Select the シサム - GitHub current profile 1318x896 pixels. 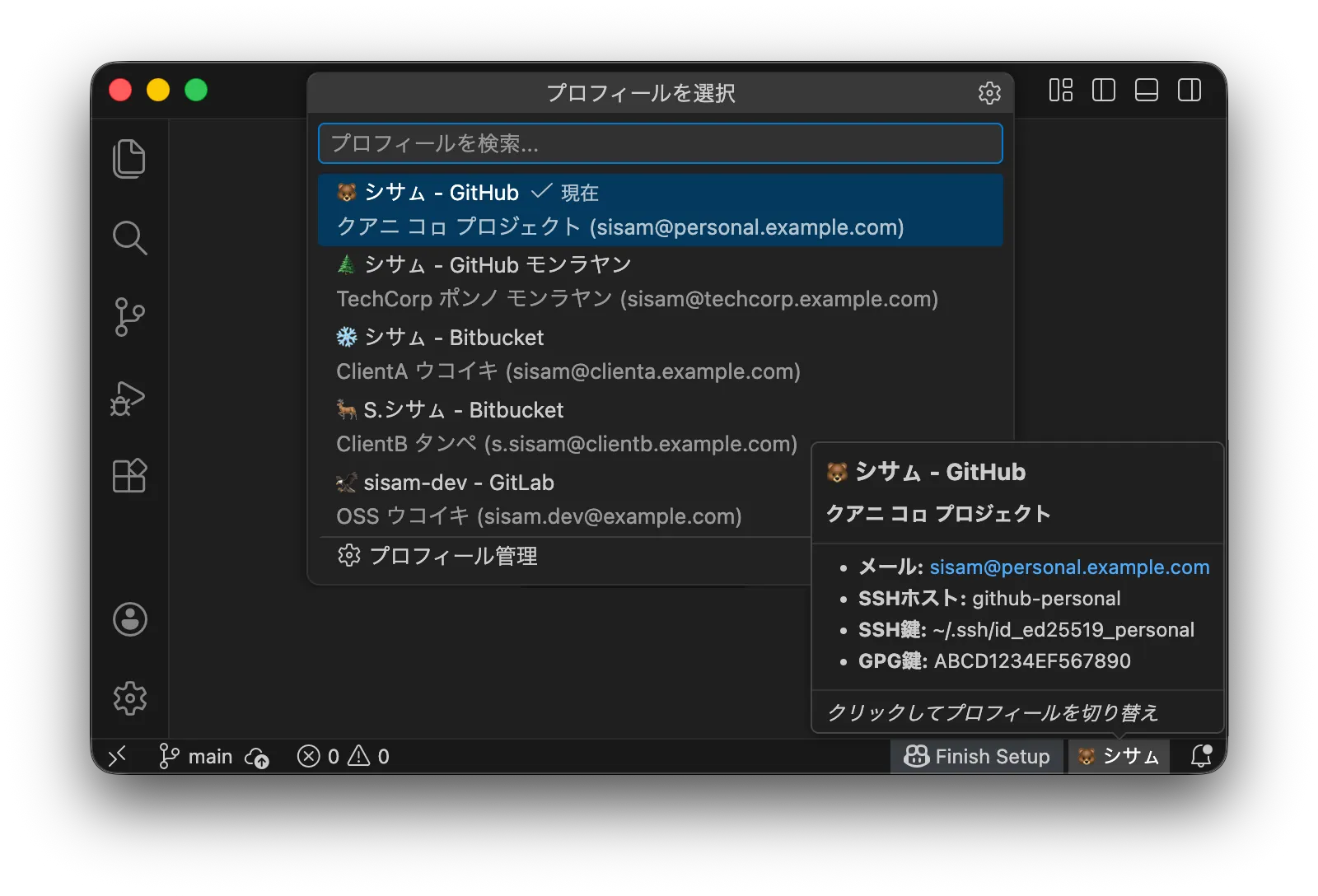tap(661, 210)
